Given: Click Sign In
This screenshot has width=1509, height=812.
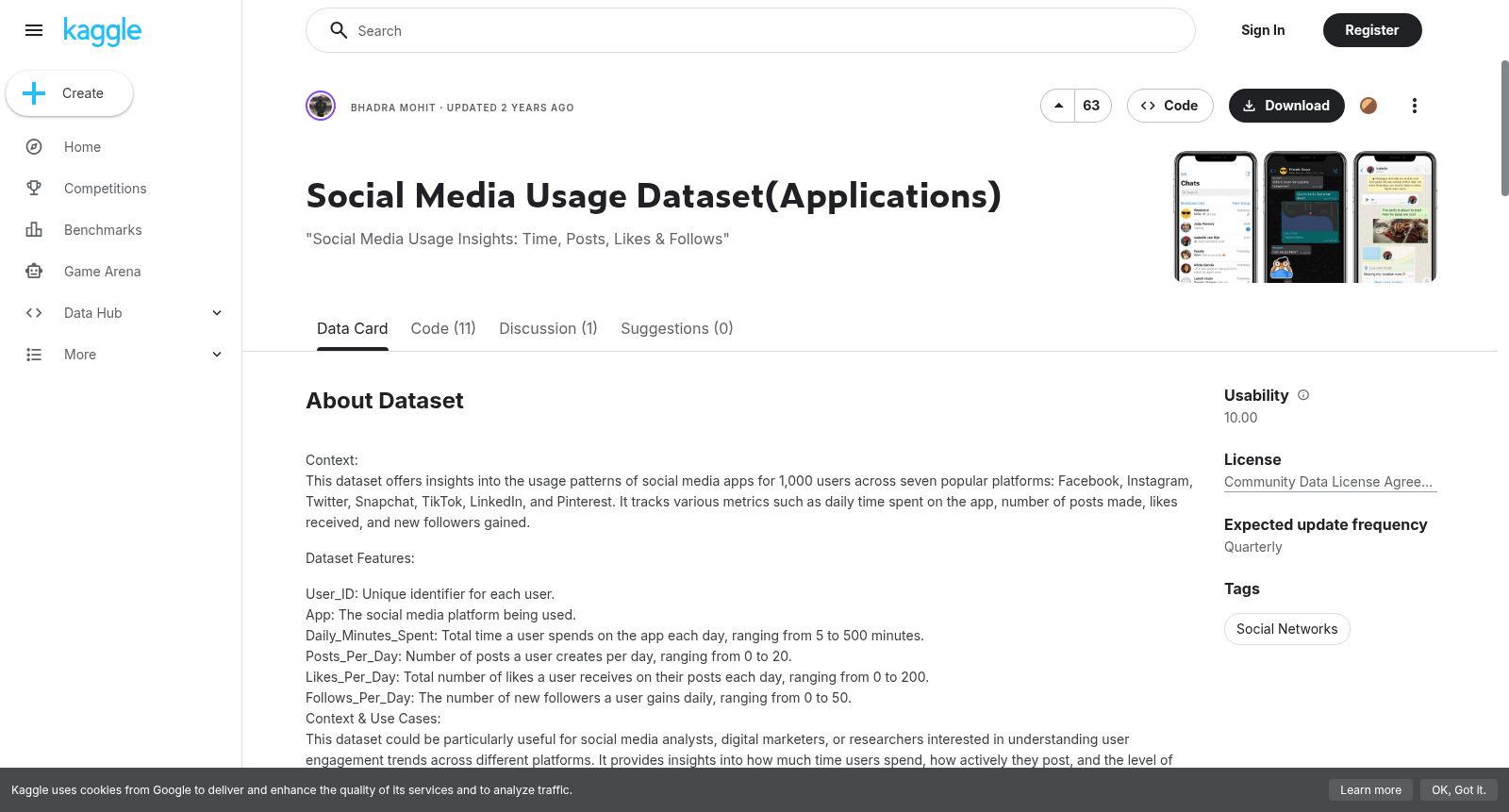Looking at the screenshot, I should point(1263,30).
